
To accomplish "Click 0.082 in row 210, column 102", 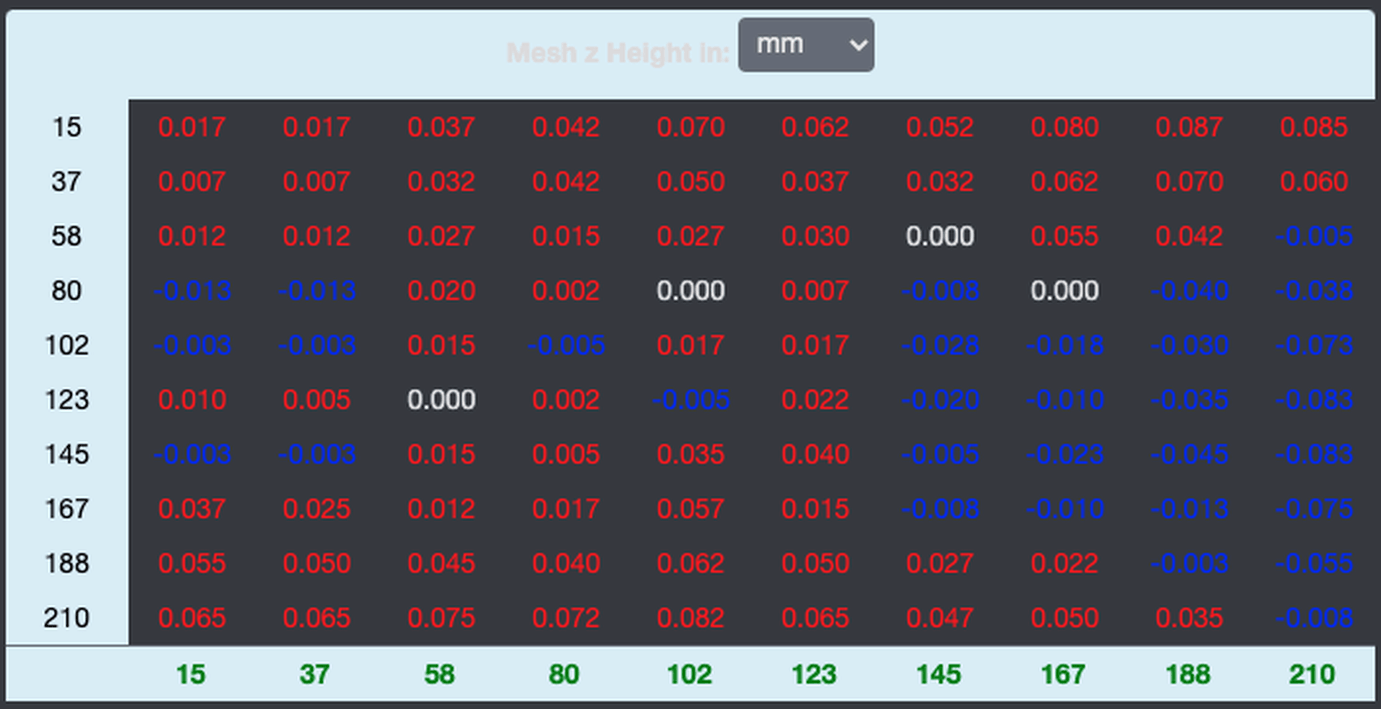I will point(691,618).
